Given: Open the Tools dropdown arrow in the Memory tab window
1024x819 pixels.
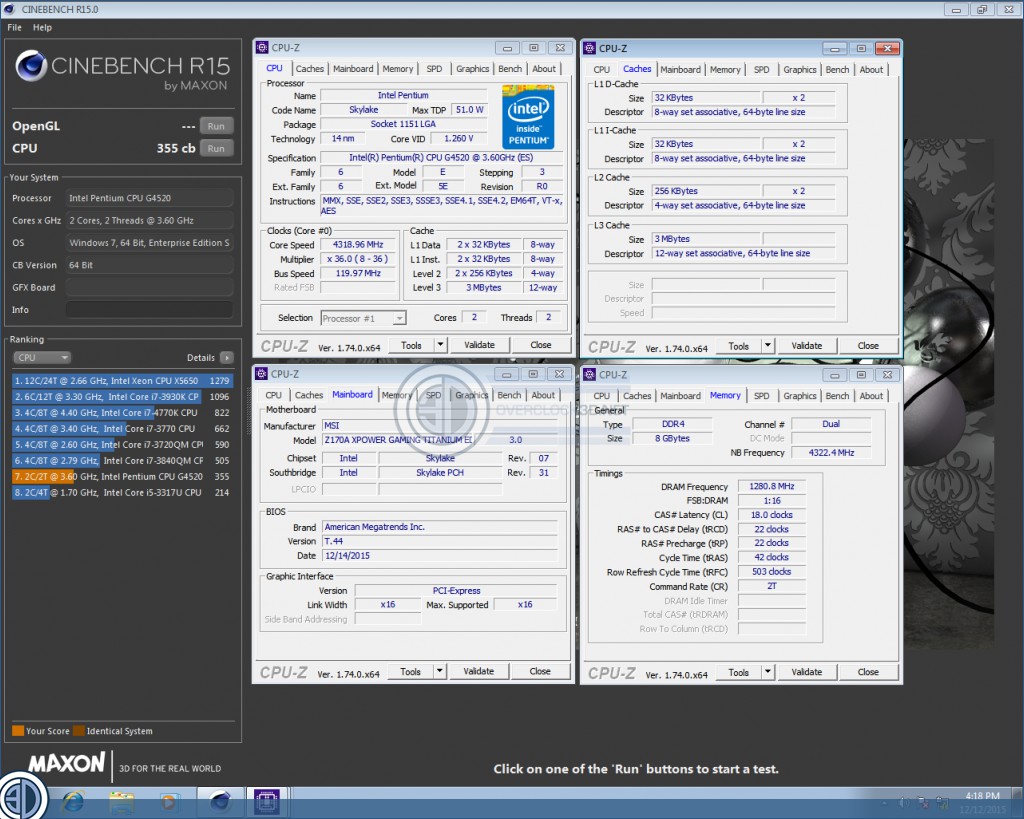Looking at the screenshot, I should 767,671.
